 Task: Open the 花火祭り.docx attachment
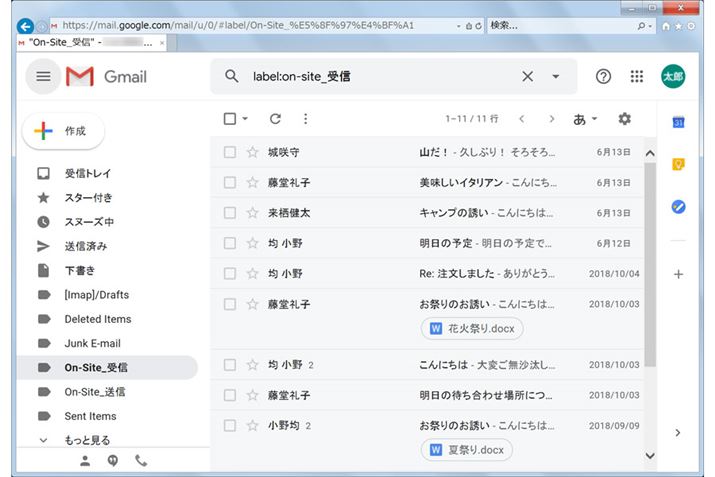coord(472,328)
